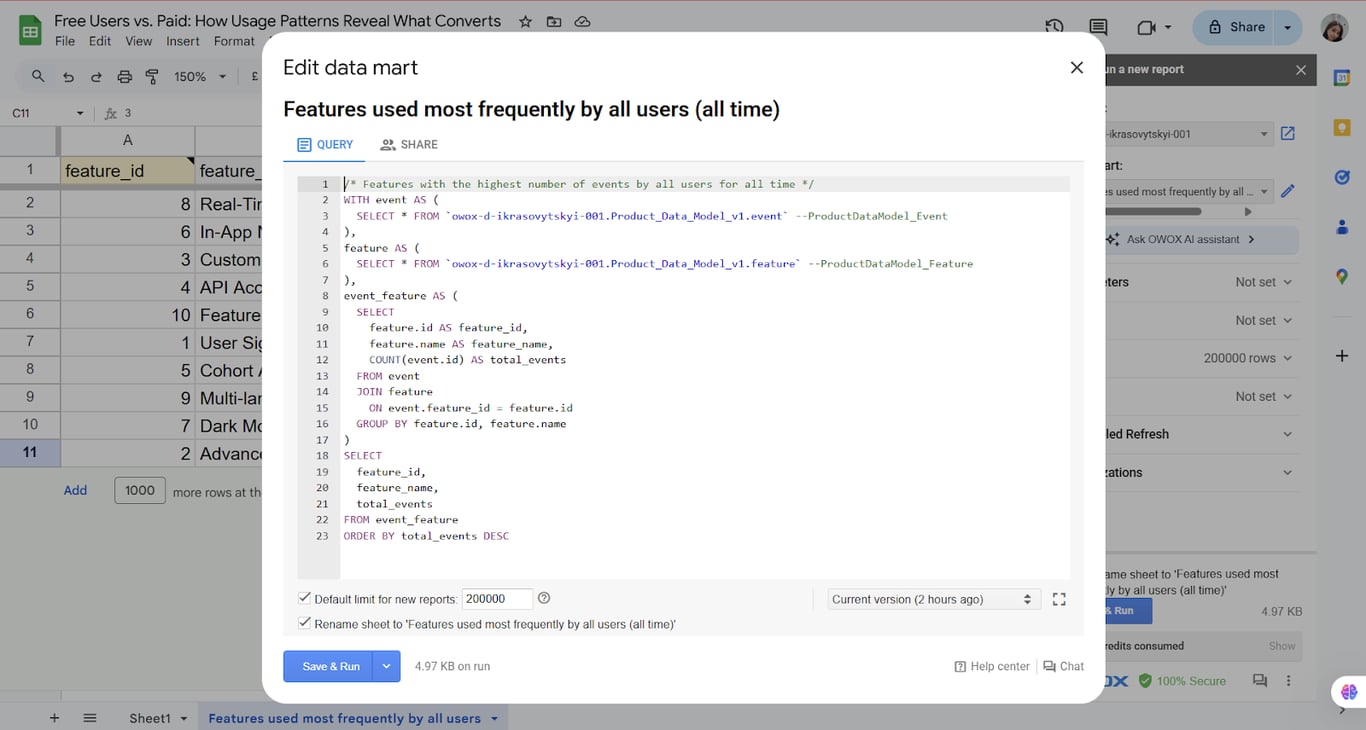The height and width of the screenshot is (730, 1366).
Task: Click the Share button
Action: pos(1235,27)
